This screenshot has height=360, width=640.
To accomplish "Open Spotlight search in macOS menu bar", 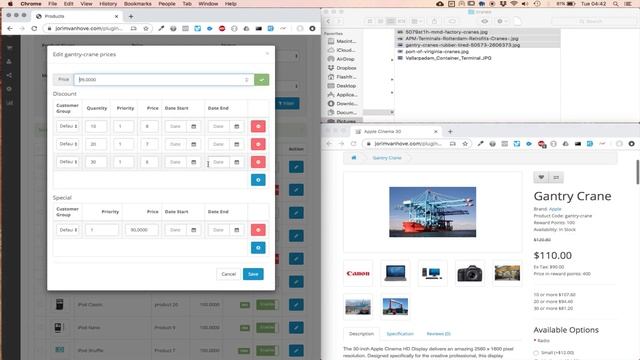I will pyautogui.click(x=615, y=4).
